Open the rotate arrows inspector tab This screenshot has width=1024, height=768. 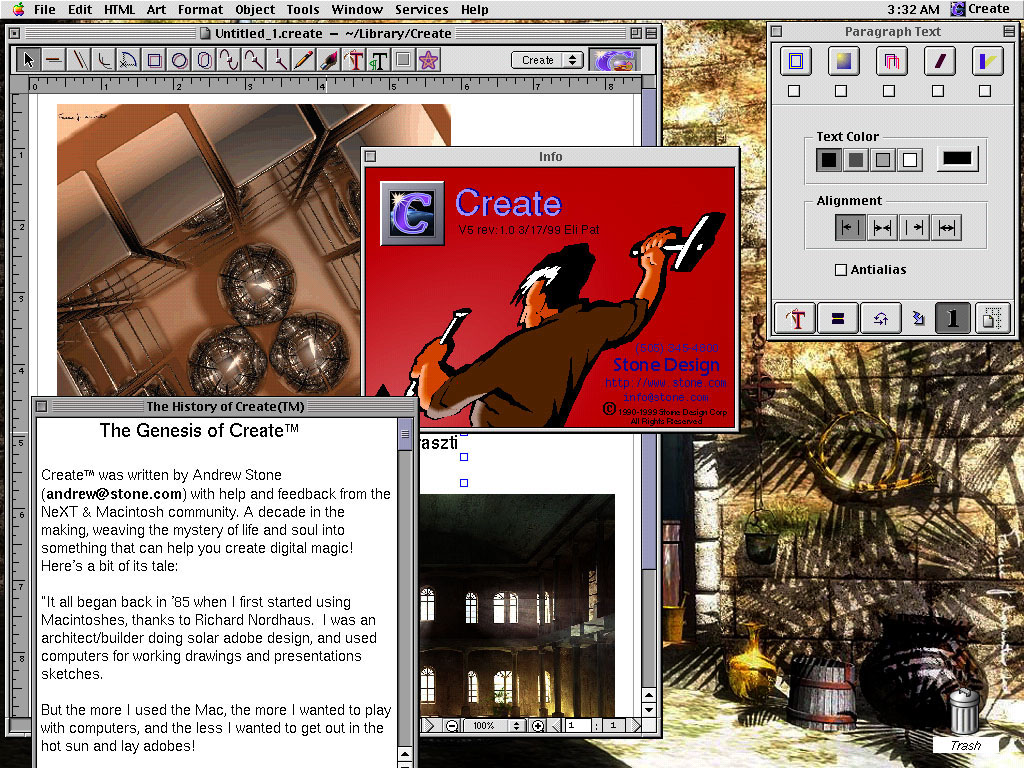[880, 319]
